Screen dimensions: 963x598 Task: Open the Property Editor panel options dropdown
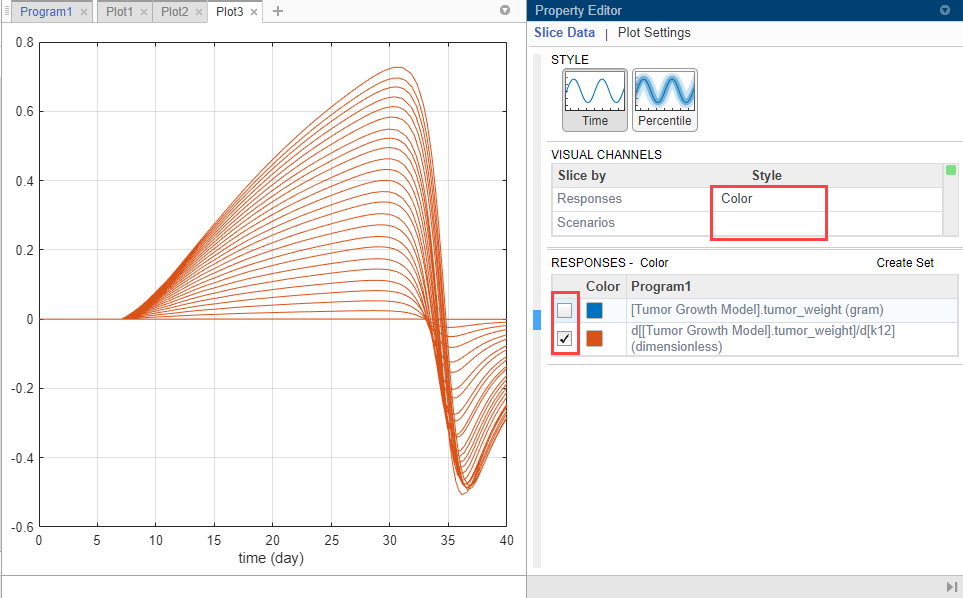tap(945, 10)
